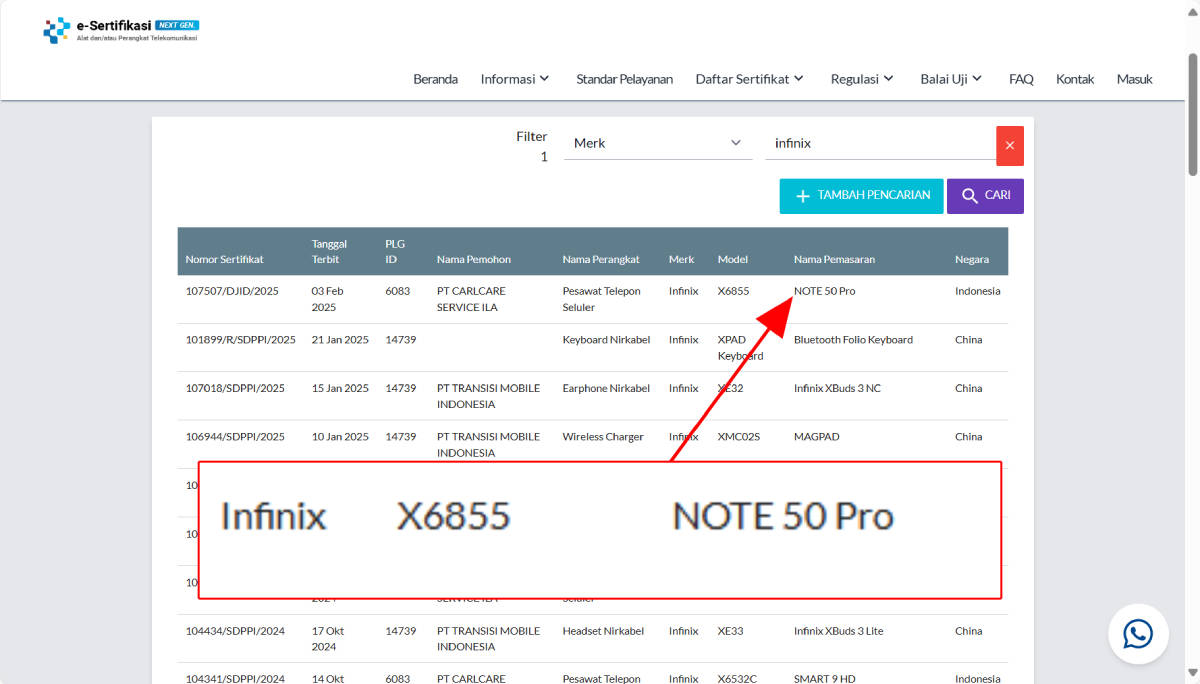Open the FAQ page
The image size is (1200, 684).
point(1021,79)
